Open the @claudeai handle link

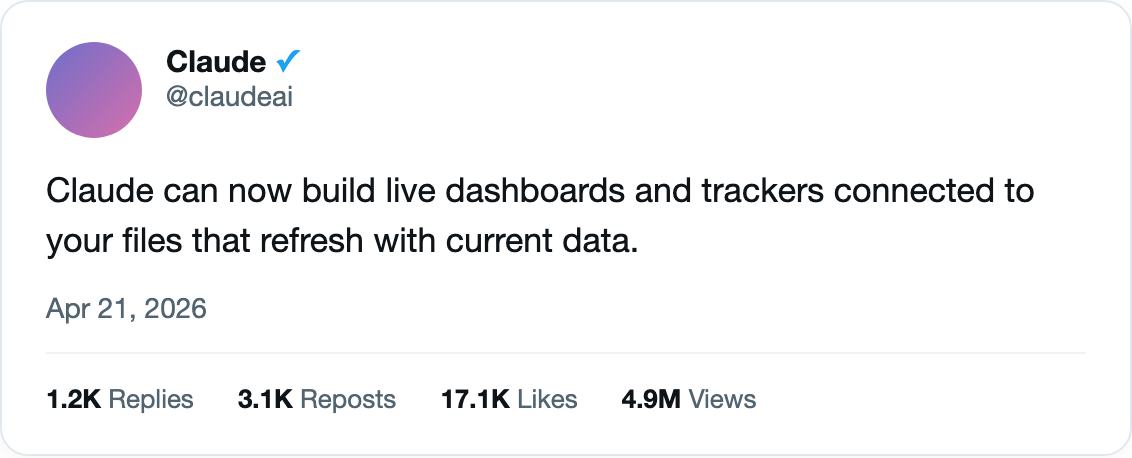pyautogui.click(x=229, y=96)
